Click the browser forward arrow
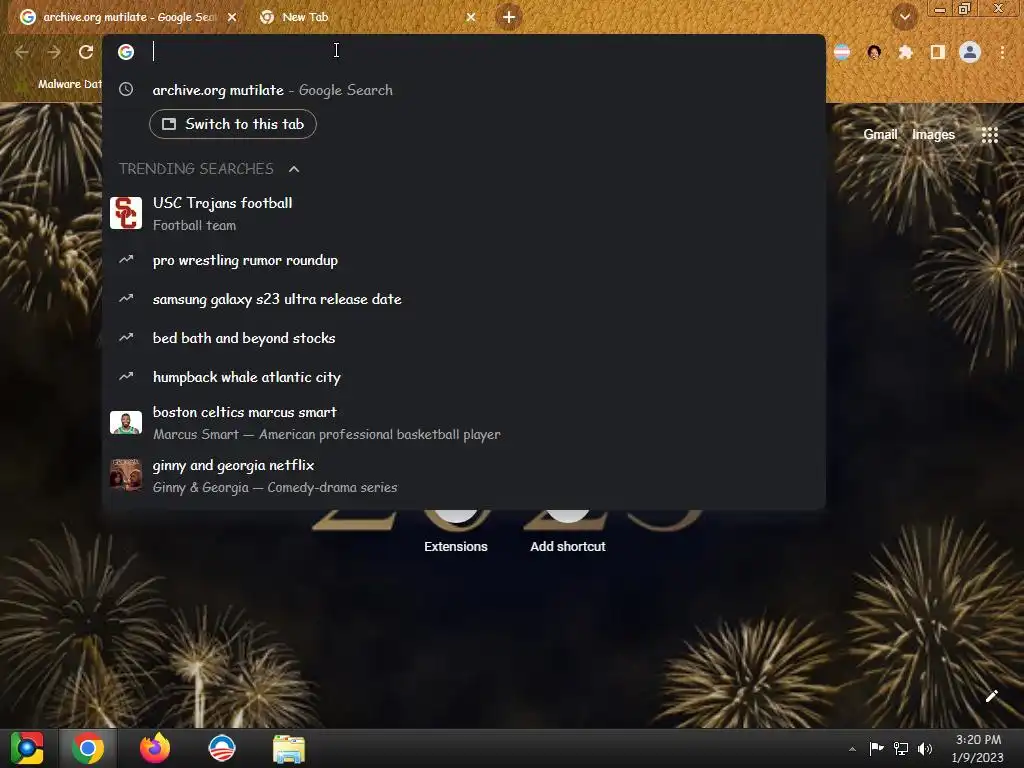This screenshot has height=768, width=1024. click(54, 52)
